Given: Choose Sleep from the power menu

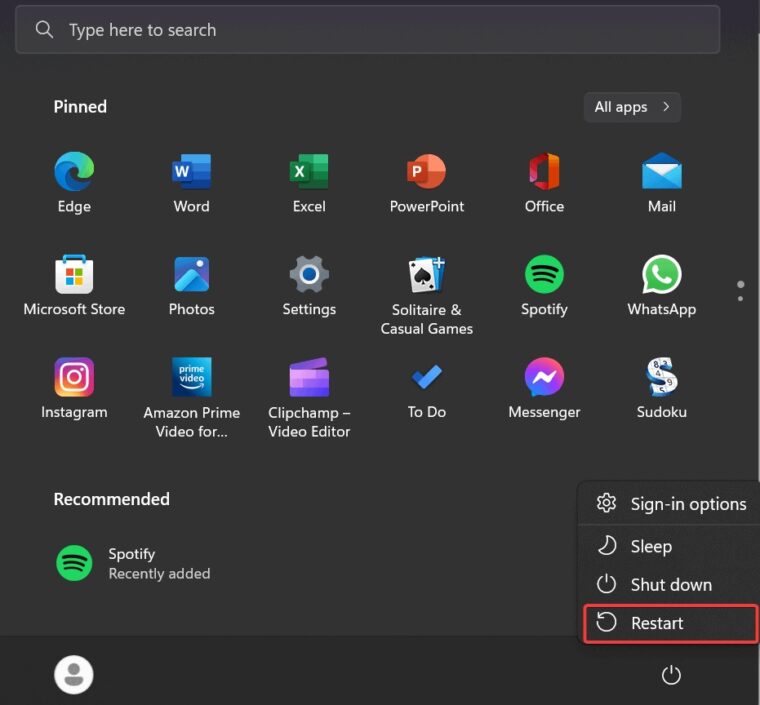Looking at the screenshot, I should 671,547.
